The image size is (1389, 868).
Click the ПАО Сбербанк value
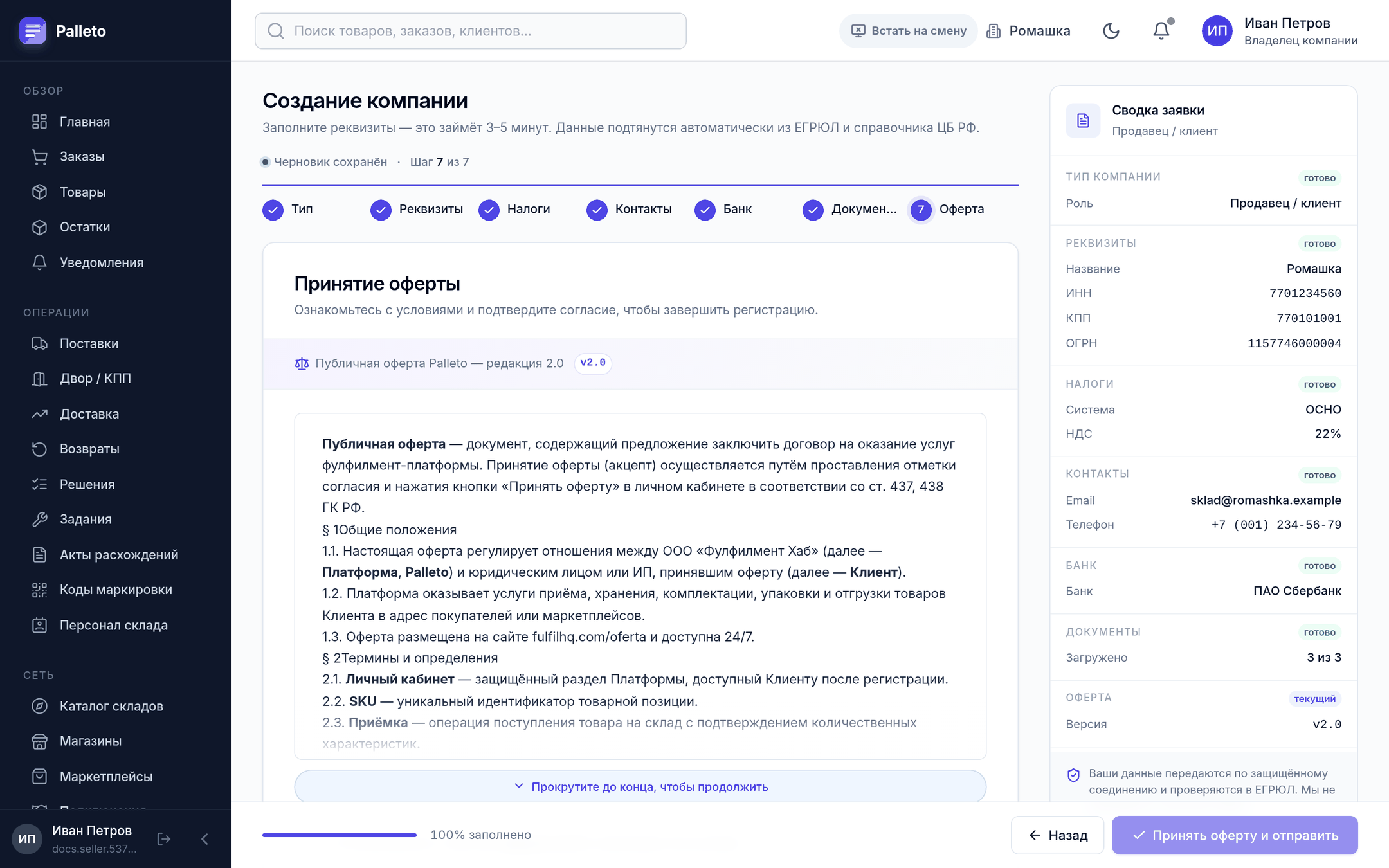point(1298,591)
